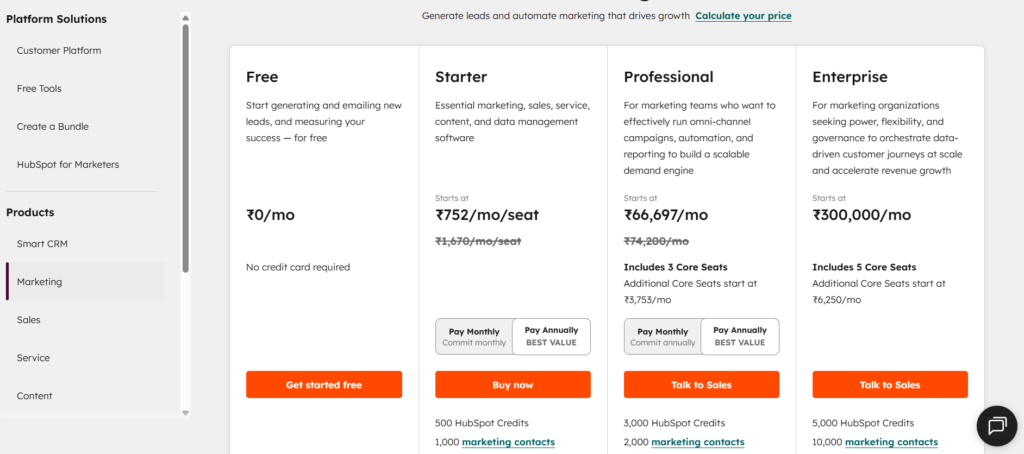
Task: Click Includes 5 Core Seats text
Action: (x=864, y=267)
